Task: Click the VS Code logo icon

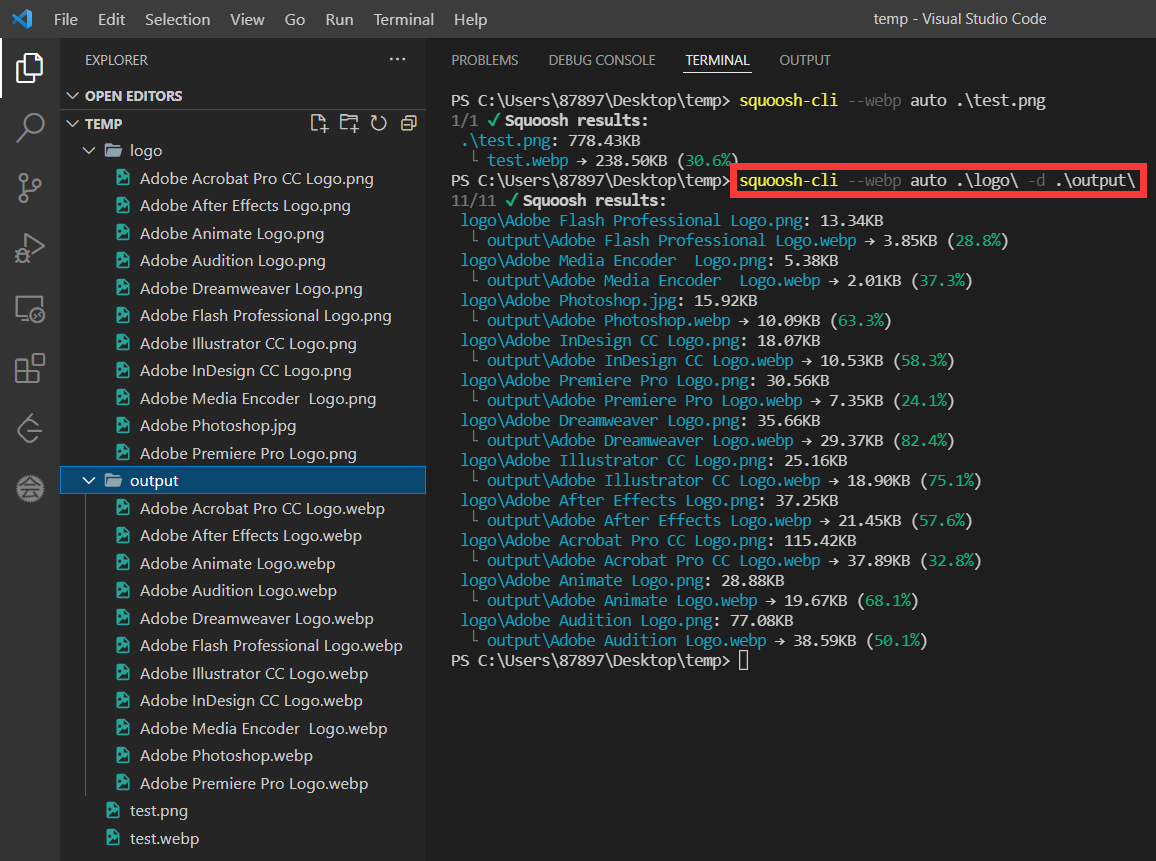Action: click(x=22, y=18)
